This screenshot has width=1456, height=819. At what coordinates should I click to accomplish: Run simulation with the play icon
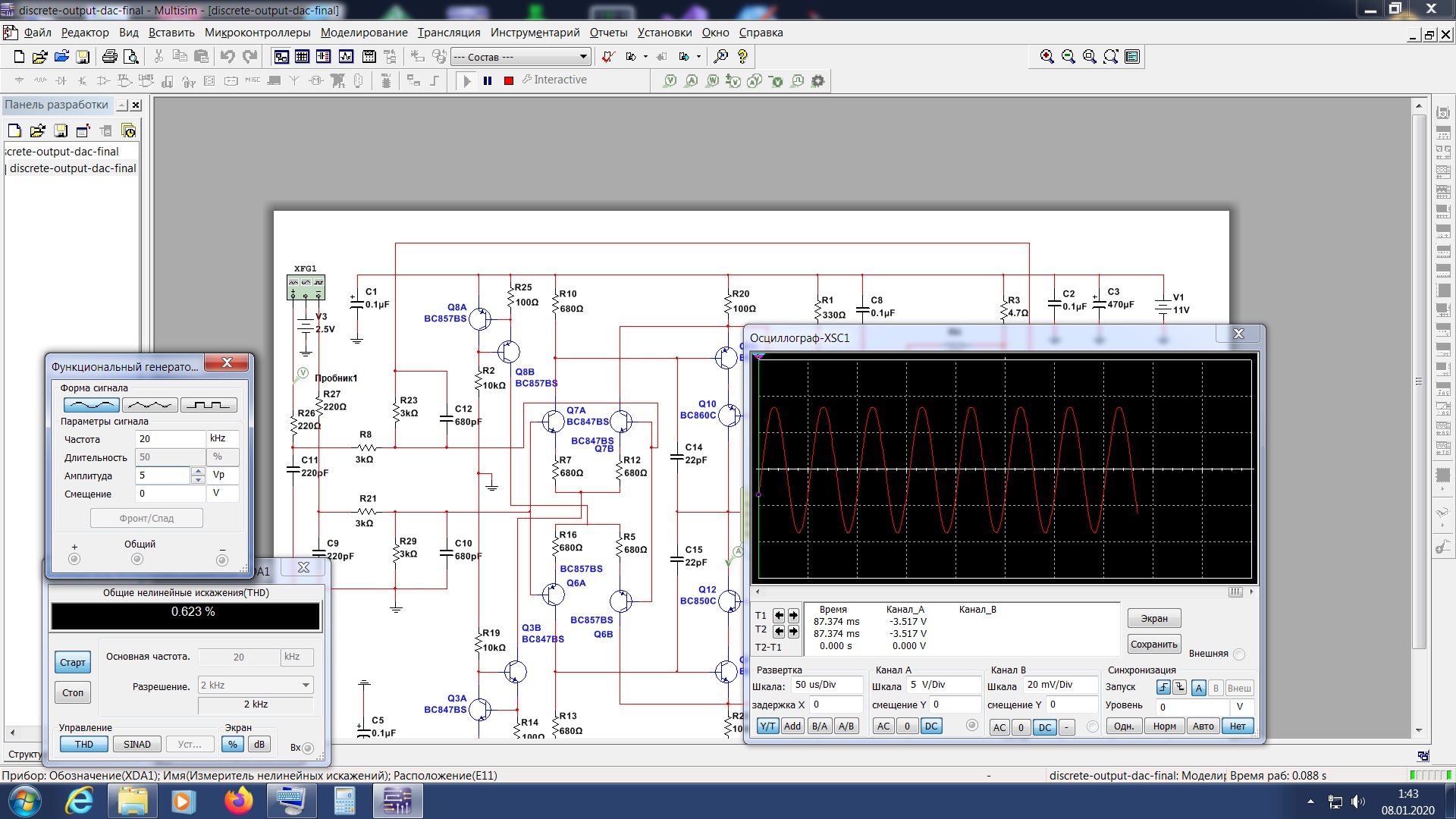[467, 80]
